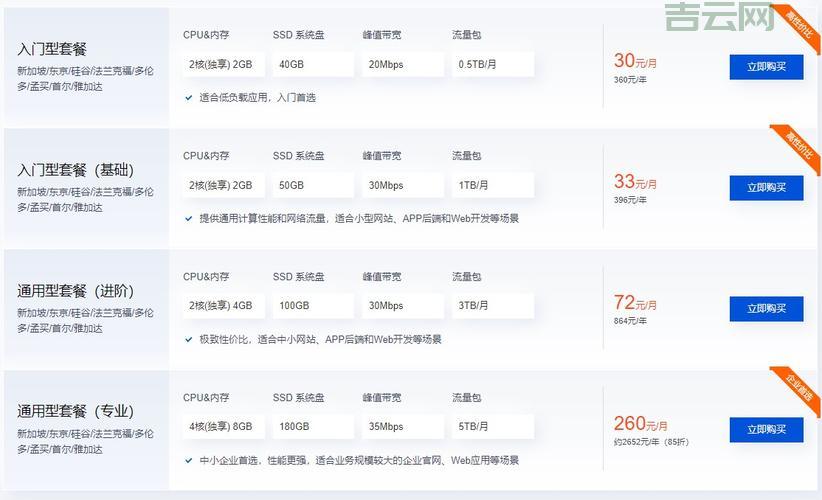
Task: Click 高性价比 ribbon on the 30元/月 plan
Action: coord(798,22)
